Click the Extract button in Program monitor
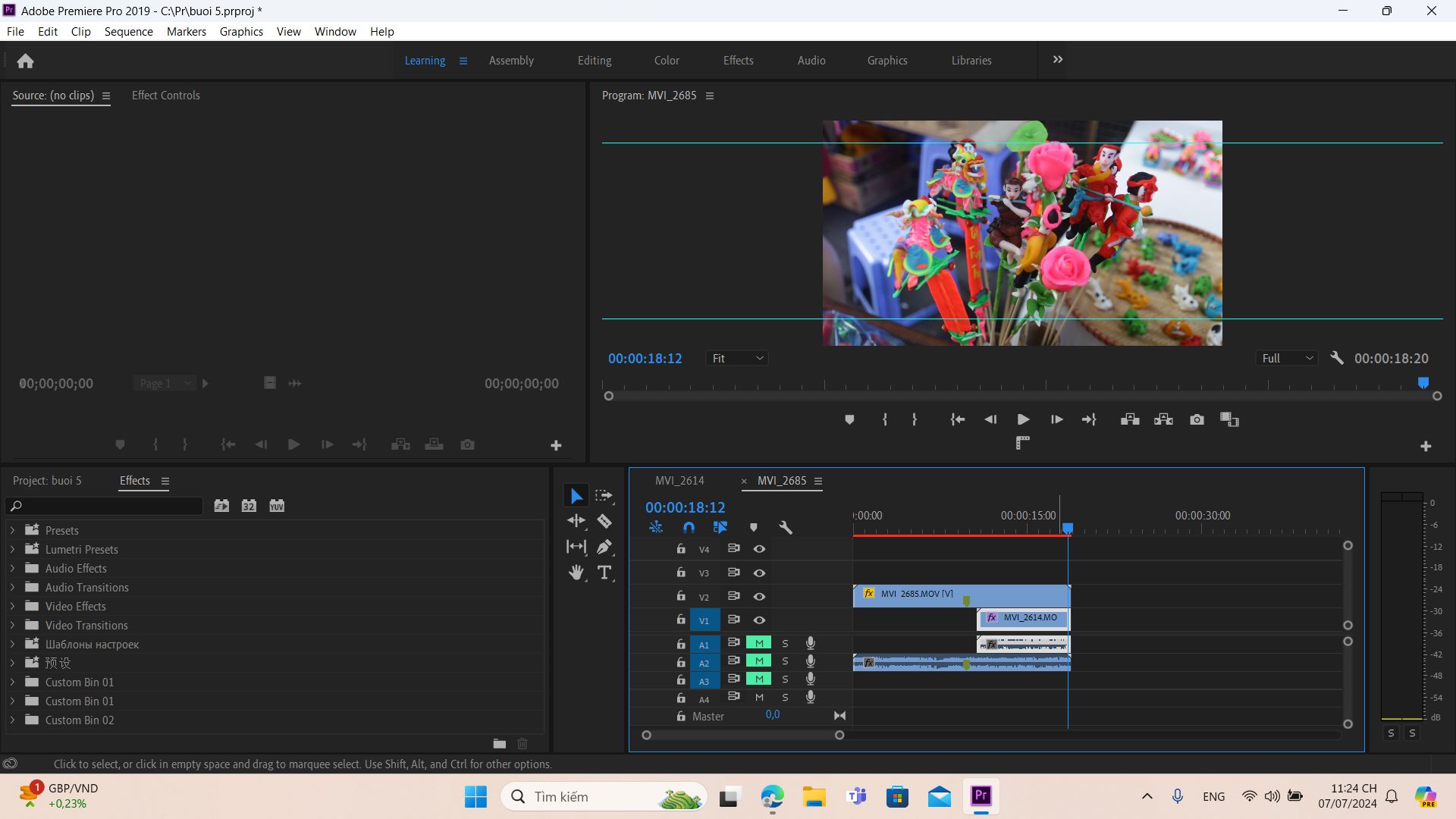Screen dimensions: 1456x819 tap(1163, 419)
